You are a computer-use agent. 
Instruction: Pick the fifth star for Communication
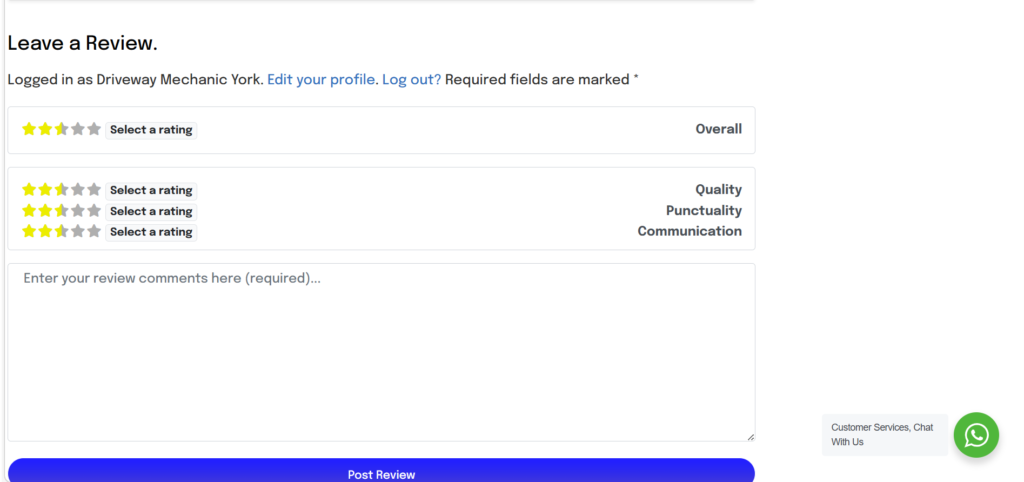tap(94, 231)
